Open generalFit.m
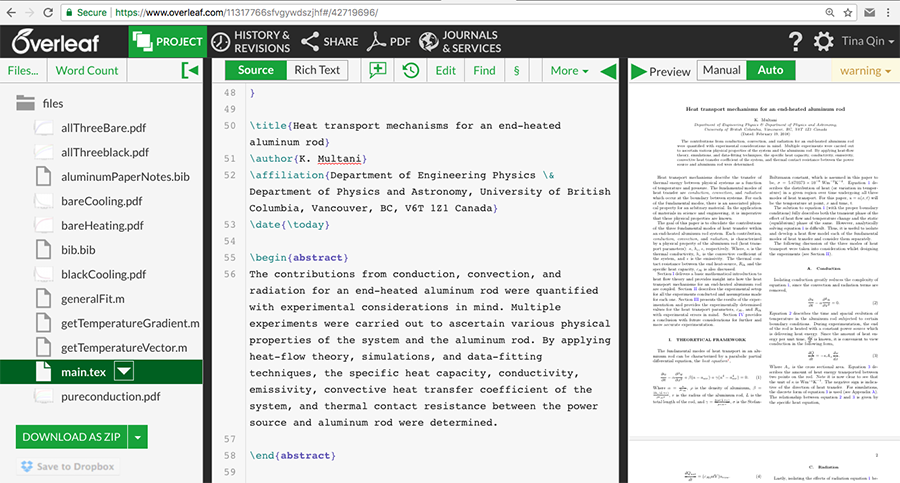Image resolution: width=900 pixels, height=483 pixels. [x=92, y=299]
